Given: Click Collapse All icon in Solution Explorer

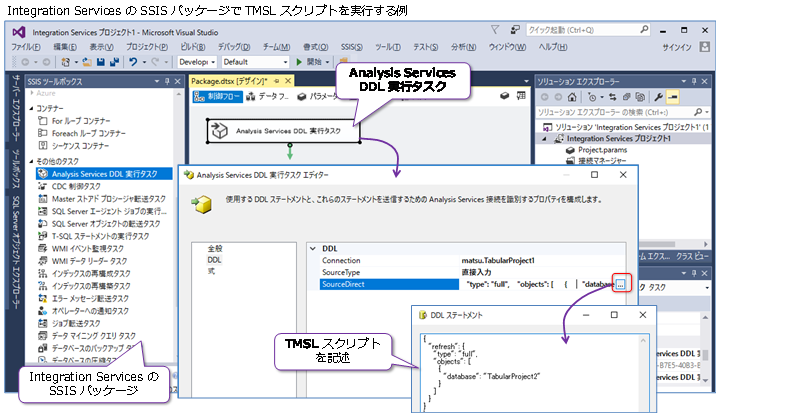Looking at the screenshot, I should tap(627, 97).
